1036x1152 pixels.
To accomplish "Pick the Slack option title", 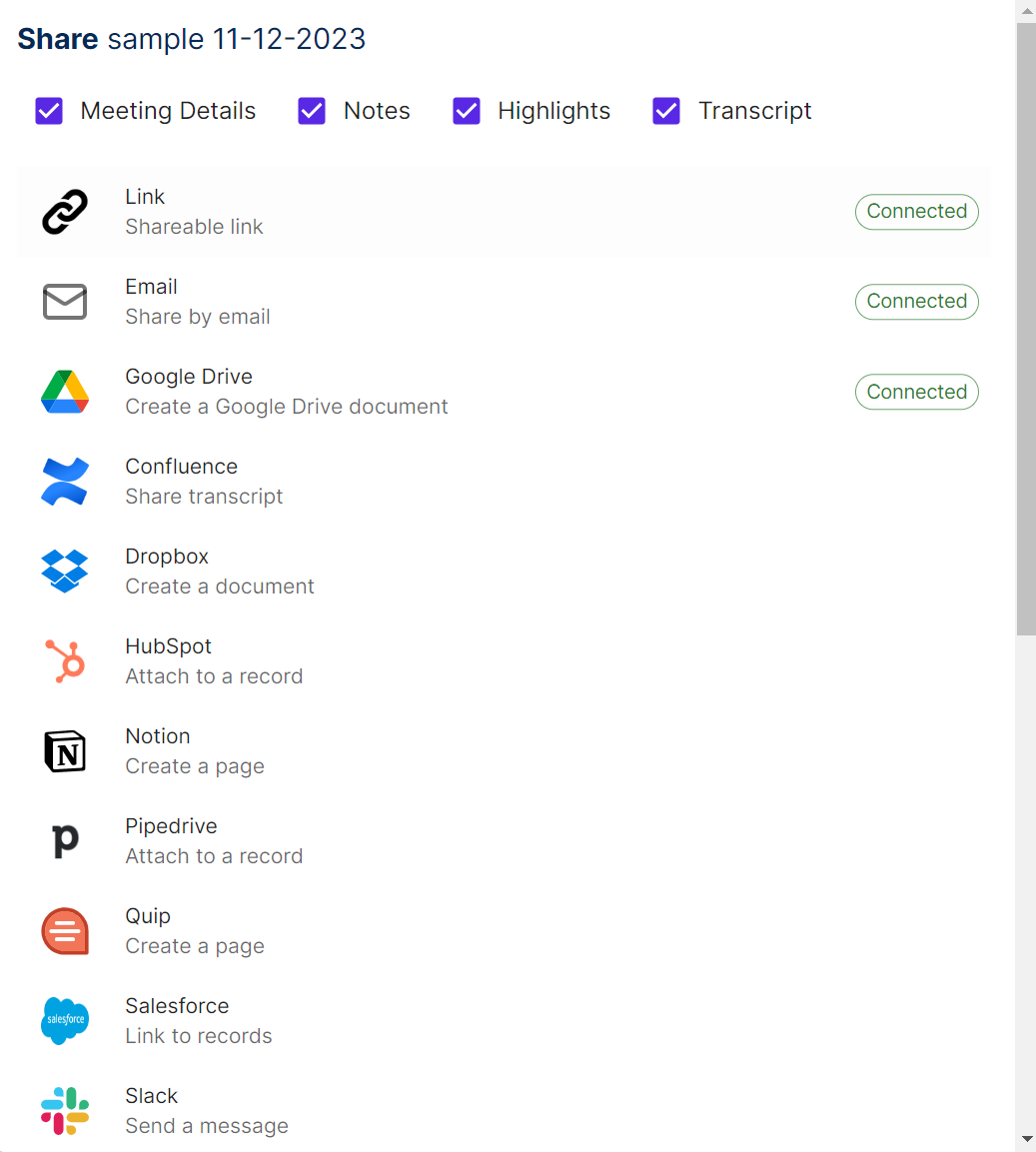I will 152,1095.
